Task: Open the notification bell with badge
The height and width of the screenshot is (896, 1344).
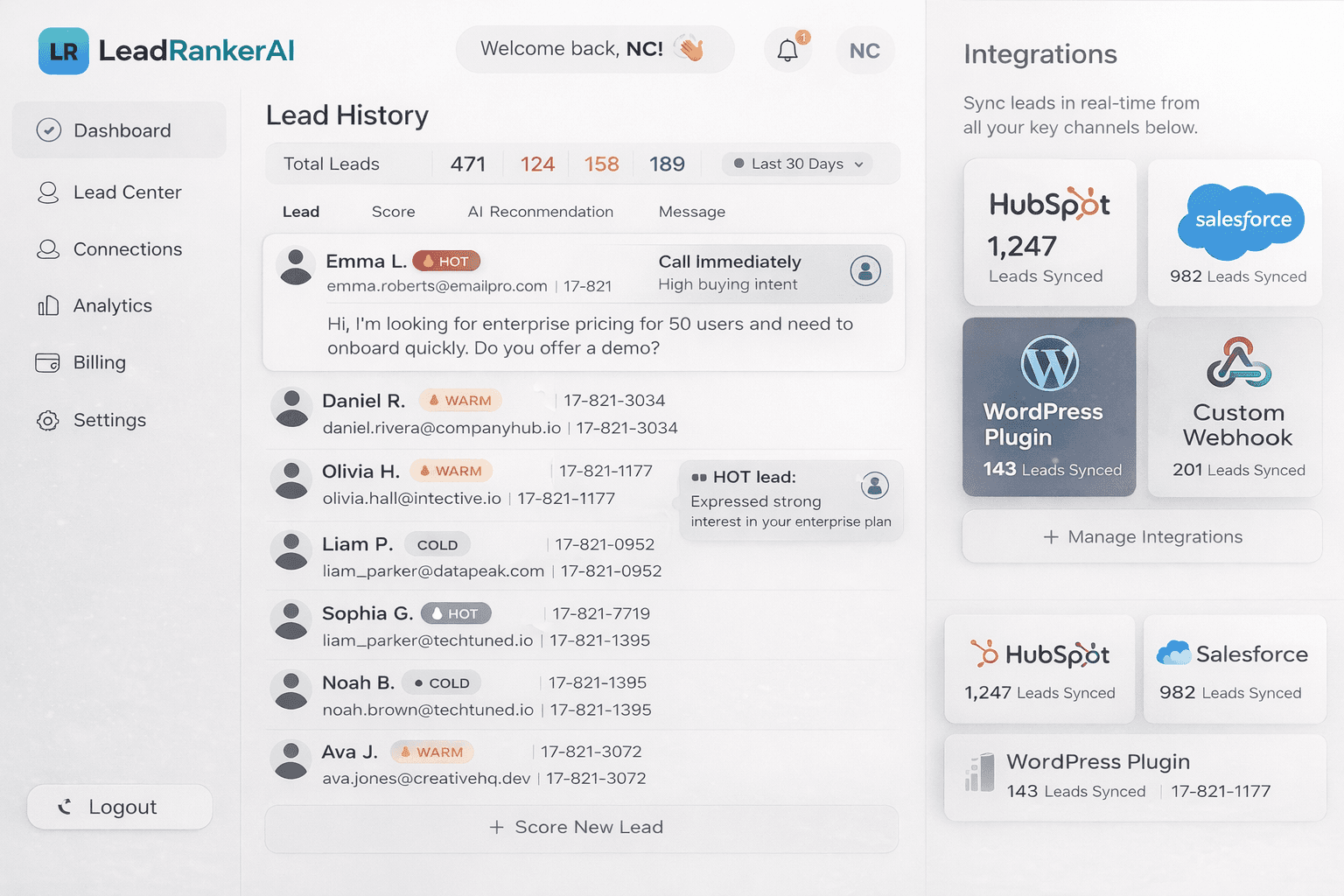Action: pyautogui.click(x=787, y=50)
